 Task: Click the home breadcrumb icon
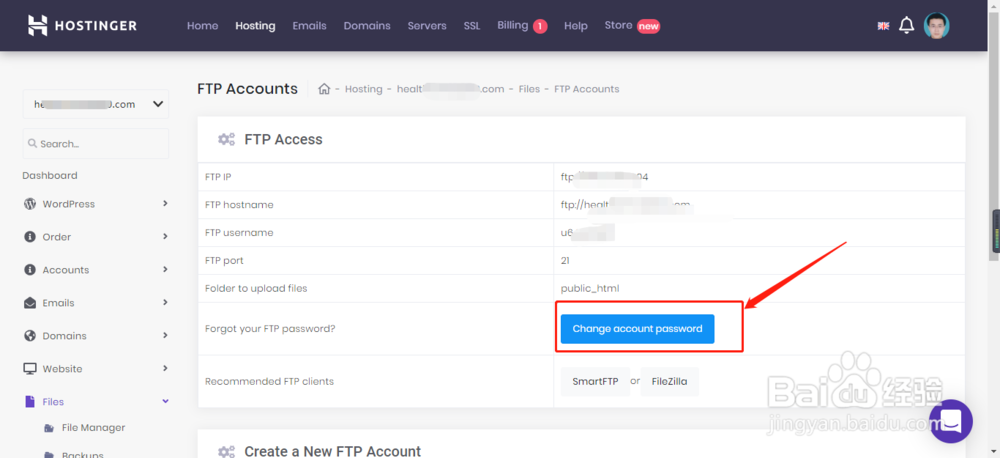click(324, 89)
